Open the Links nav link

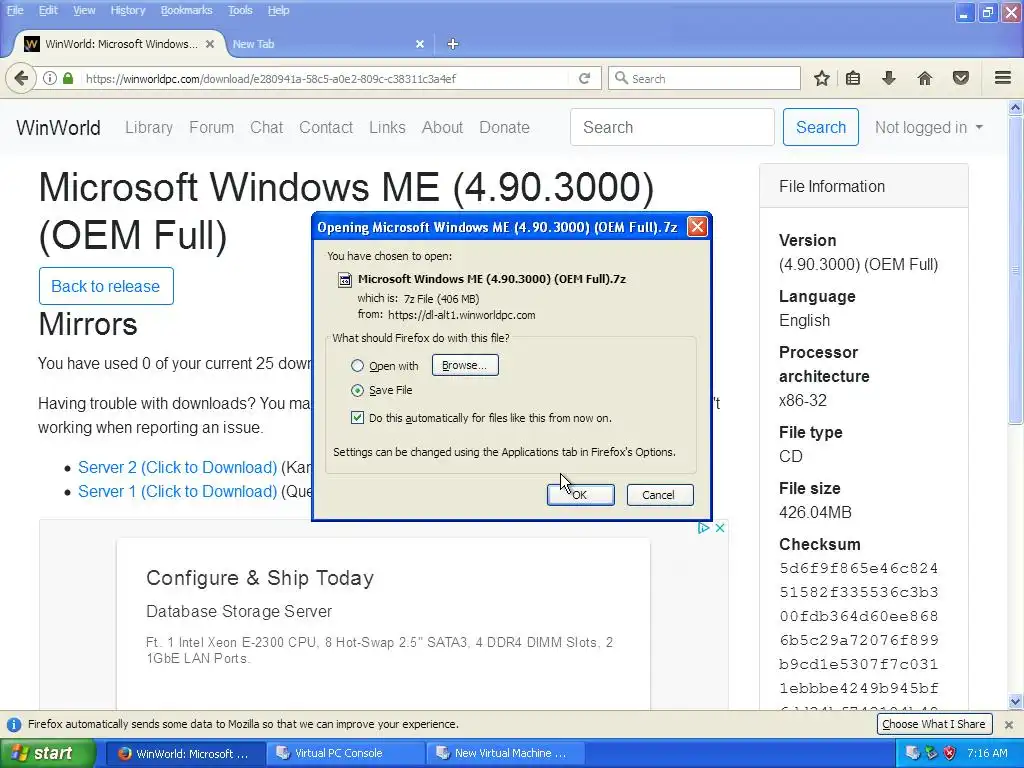387,127
